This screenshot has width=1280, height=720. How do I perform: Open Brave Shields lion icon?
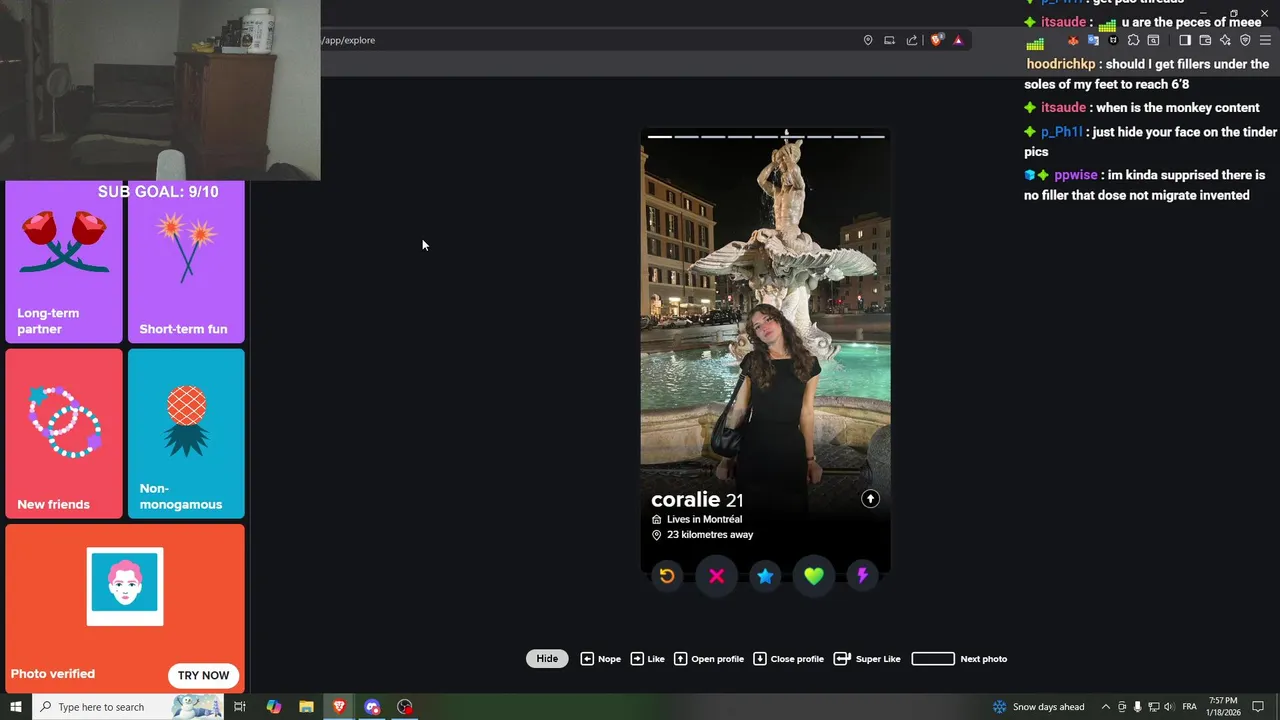pos(937,40)
